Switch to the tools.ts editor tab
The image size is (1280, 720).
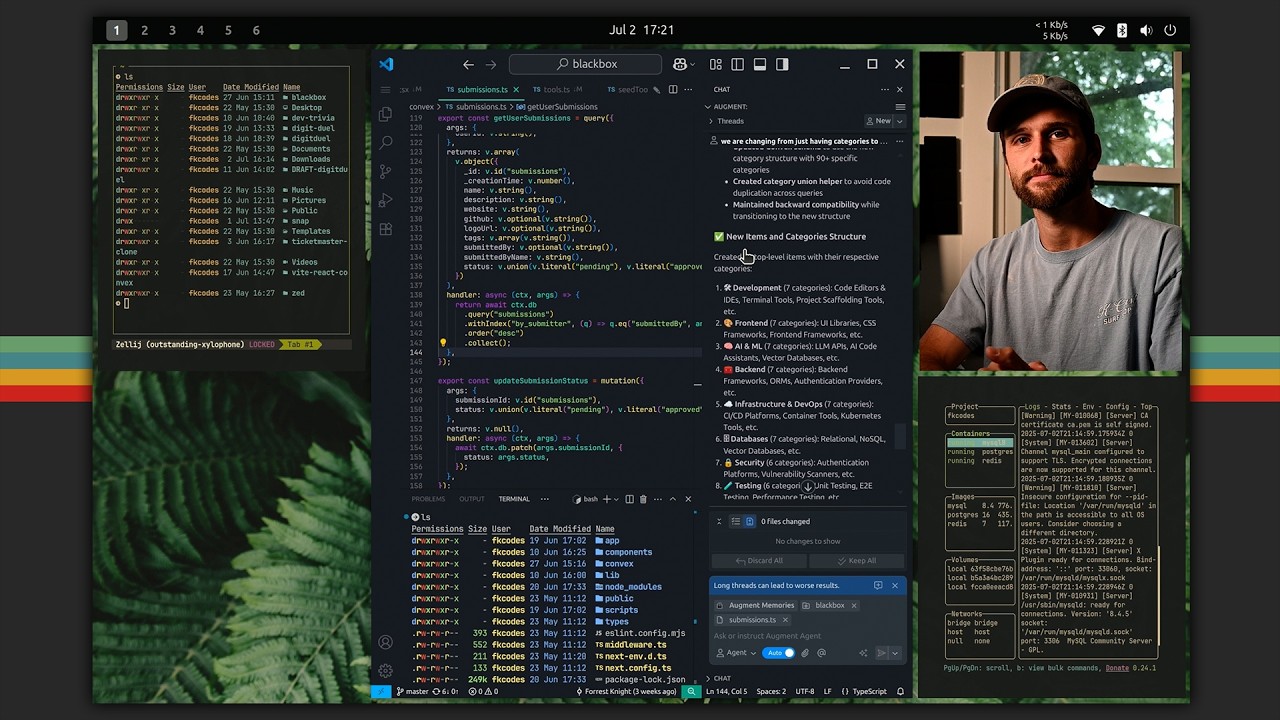[556, 89]
